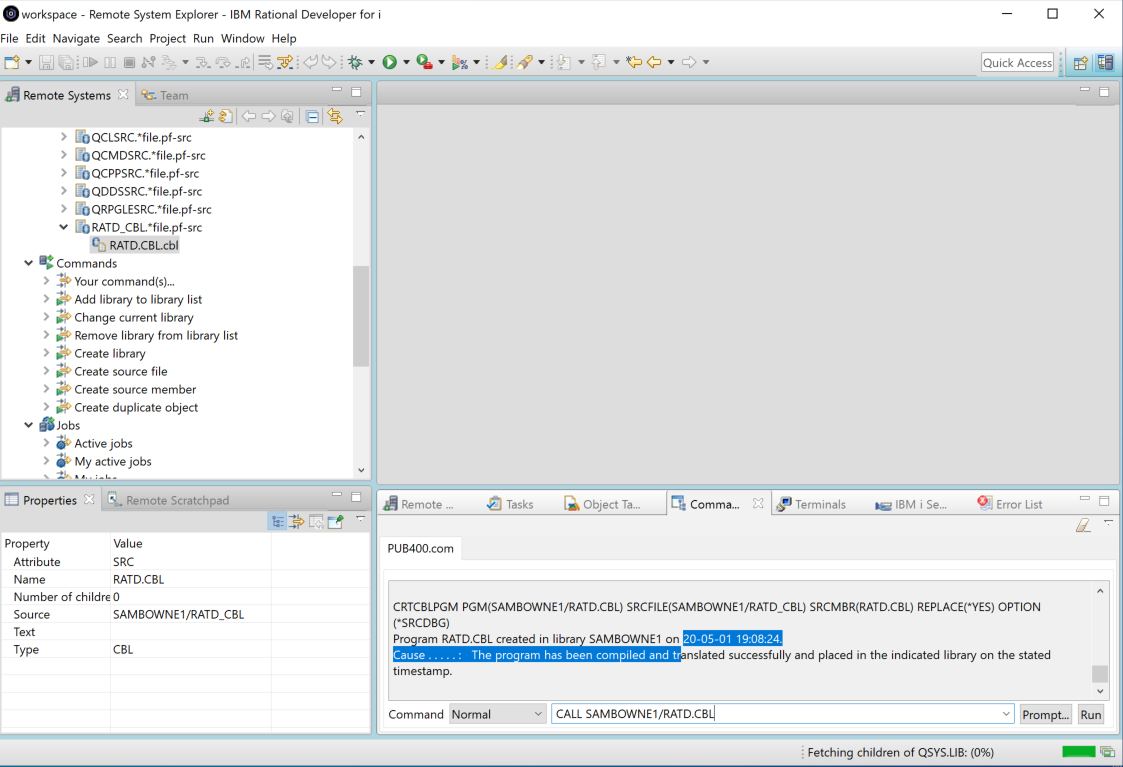Select RATD.CBL.cbl member in tree
This screenshot has height=767, width=1123.
pyautogui.click(x=143, y=245)
